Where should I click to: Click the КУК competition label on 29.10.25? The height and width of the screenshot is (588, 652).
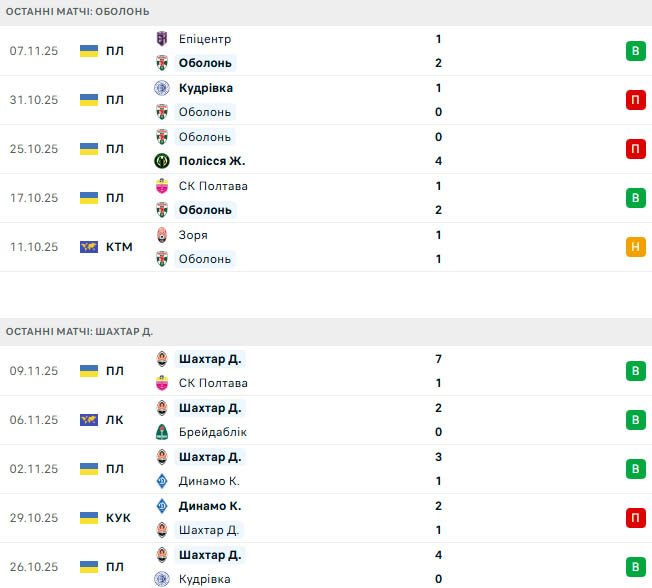pos(118,518)
